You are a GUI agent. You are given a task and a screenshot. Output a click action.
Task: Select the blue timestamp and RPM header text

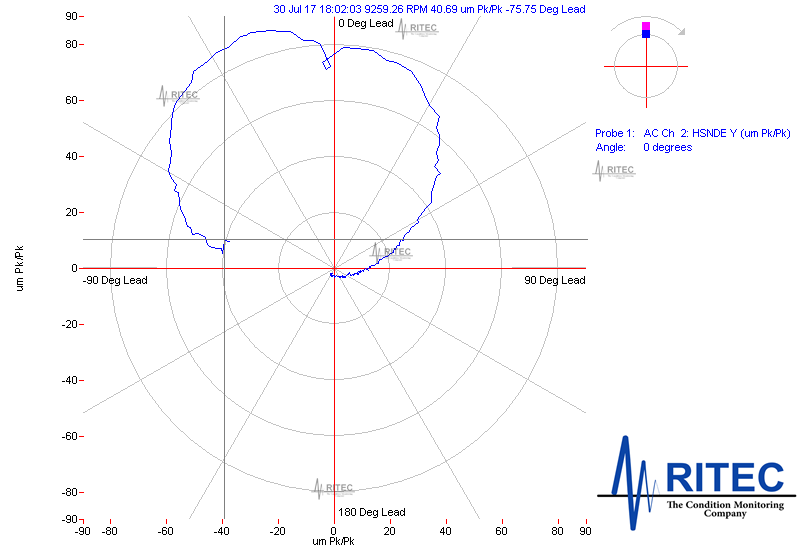point(429,8)
